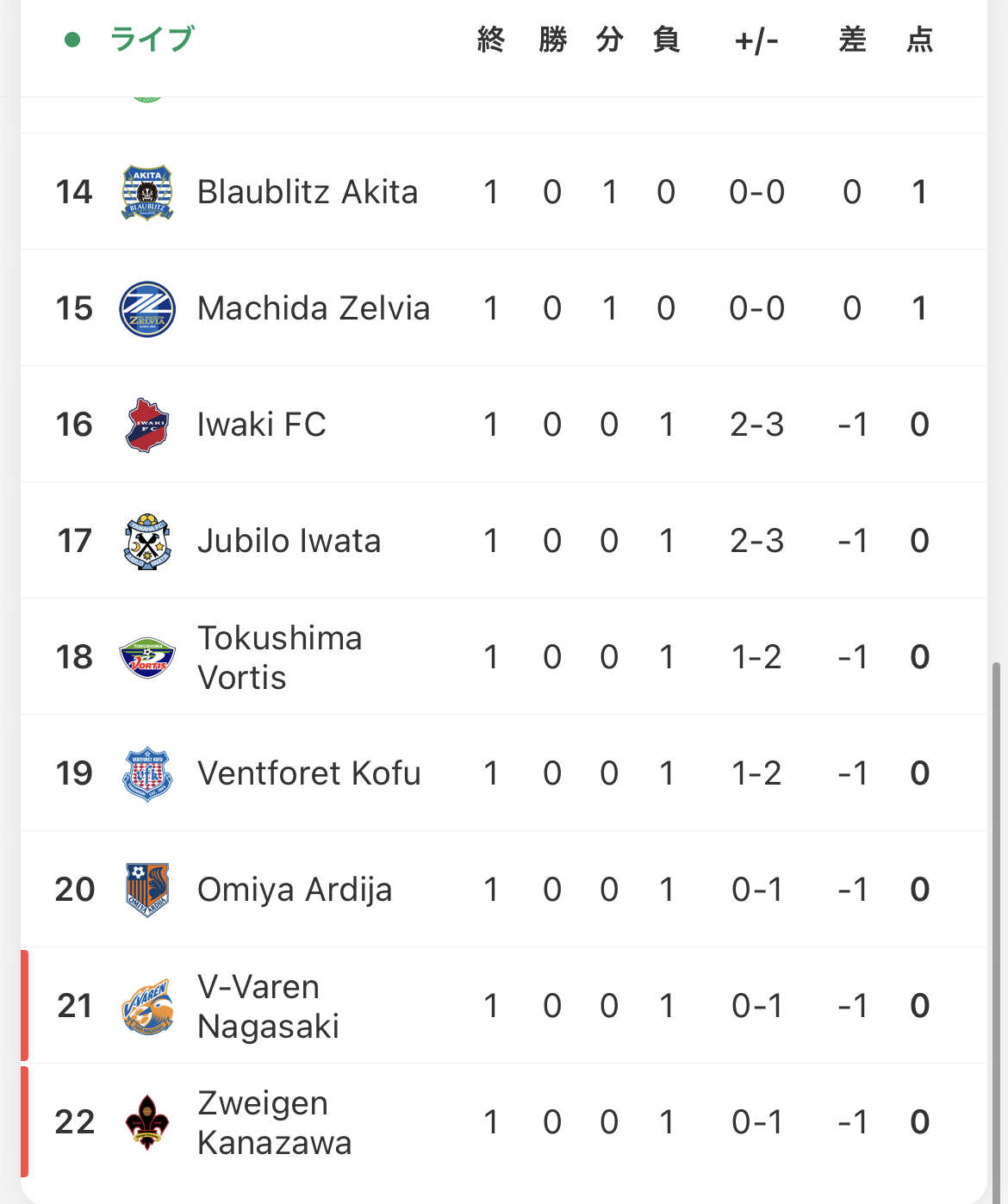Sort the table by 点 points column

click(x=919, y=40)
